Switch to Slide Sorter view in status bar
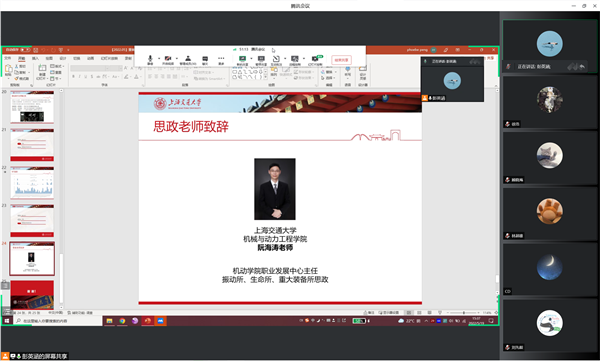Image resolution: width=600 pixels, height=361 pixels. click(419, 312)
